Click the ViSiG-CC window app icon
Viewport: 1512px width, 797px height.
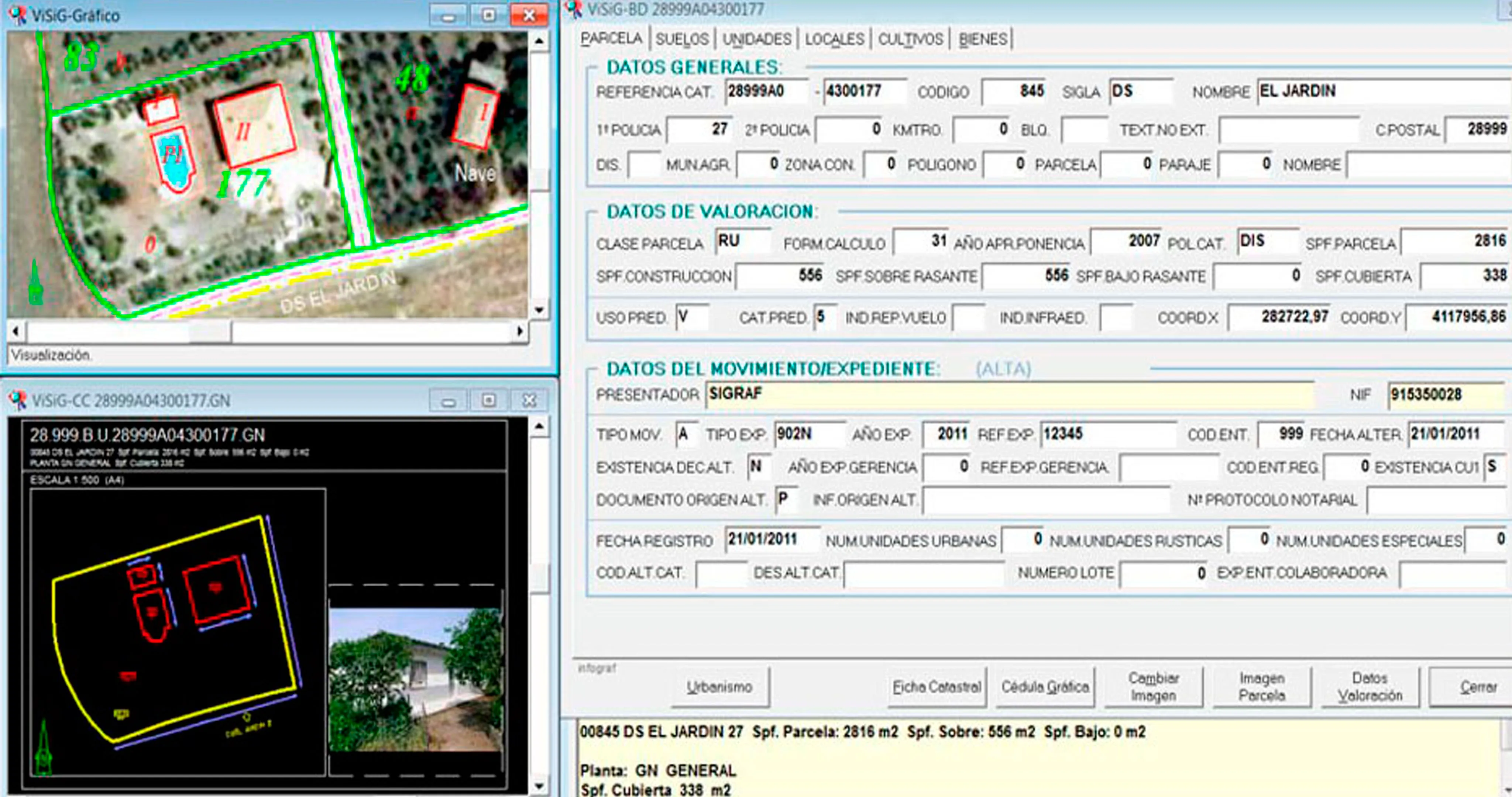pos(18,400)
